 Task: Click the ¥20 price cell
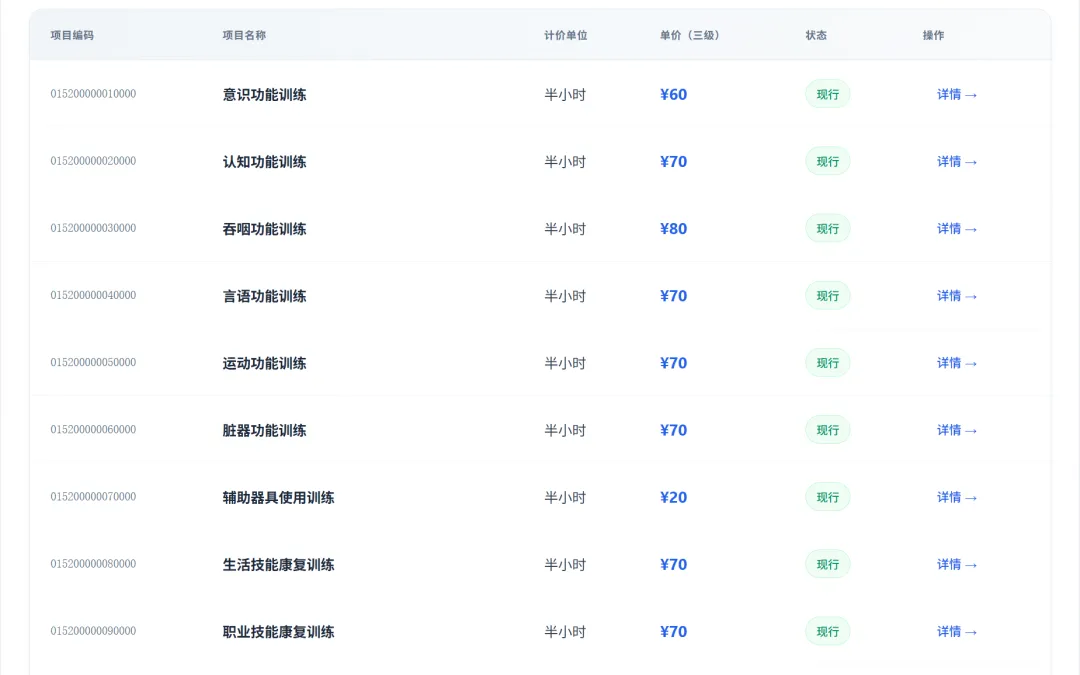pos(673,497)
